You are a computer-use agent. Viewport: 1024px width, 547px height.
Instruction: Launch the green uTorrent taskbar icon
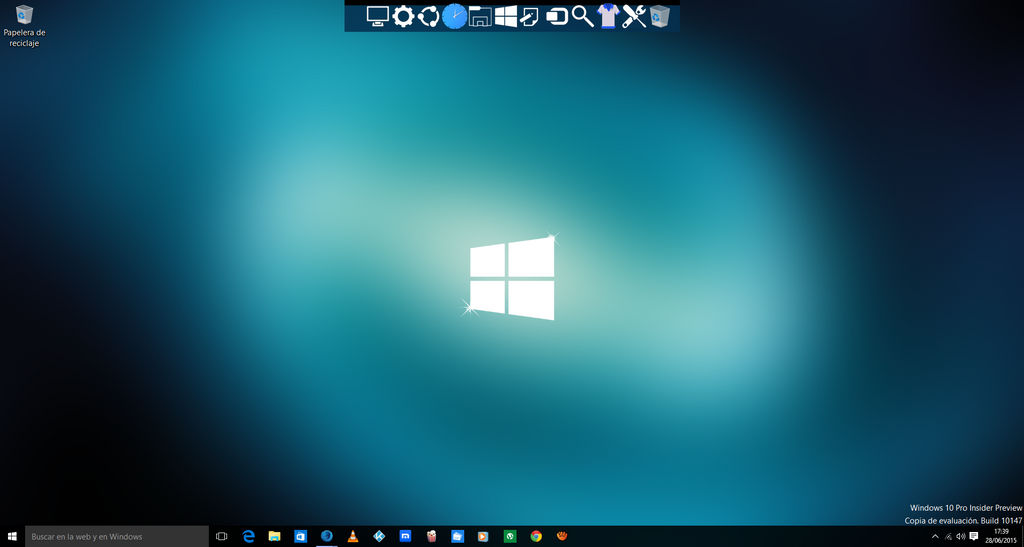click(x=510, y=537)
